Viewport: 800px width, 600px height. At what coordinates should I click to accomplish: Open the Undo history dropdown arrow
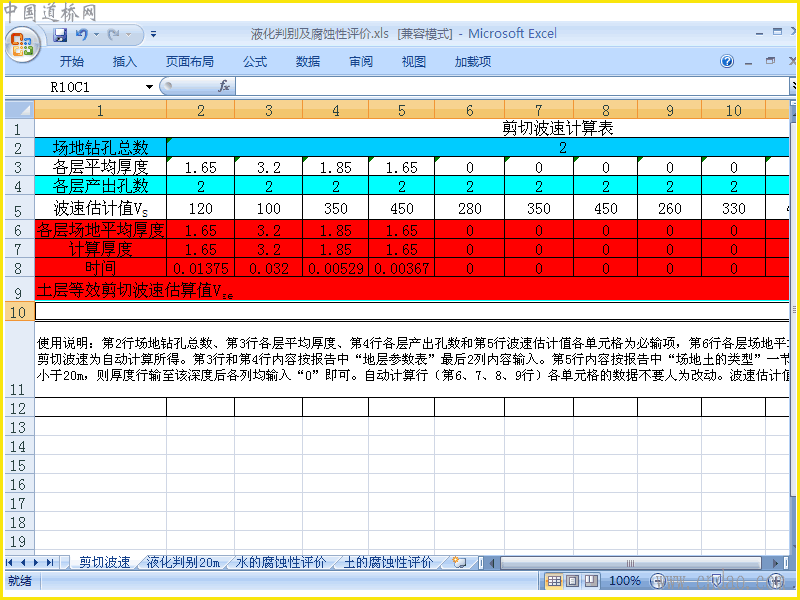coord(96,35)
